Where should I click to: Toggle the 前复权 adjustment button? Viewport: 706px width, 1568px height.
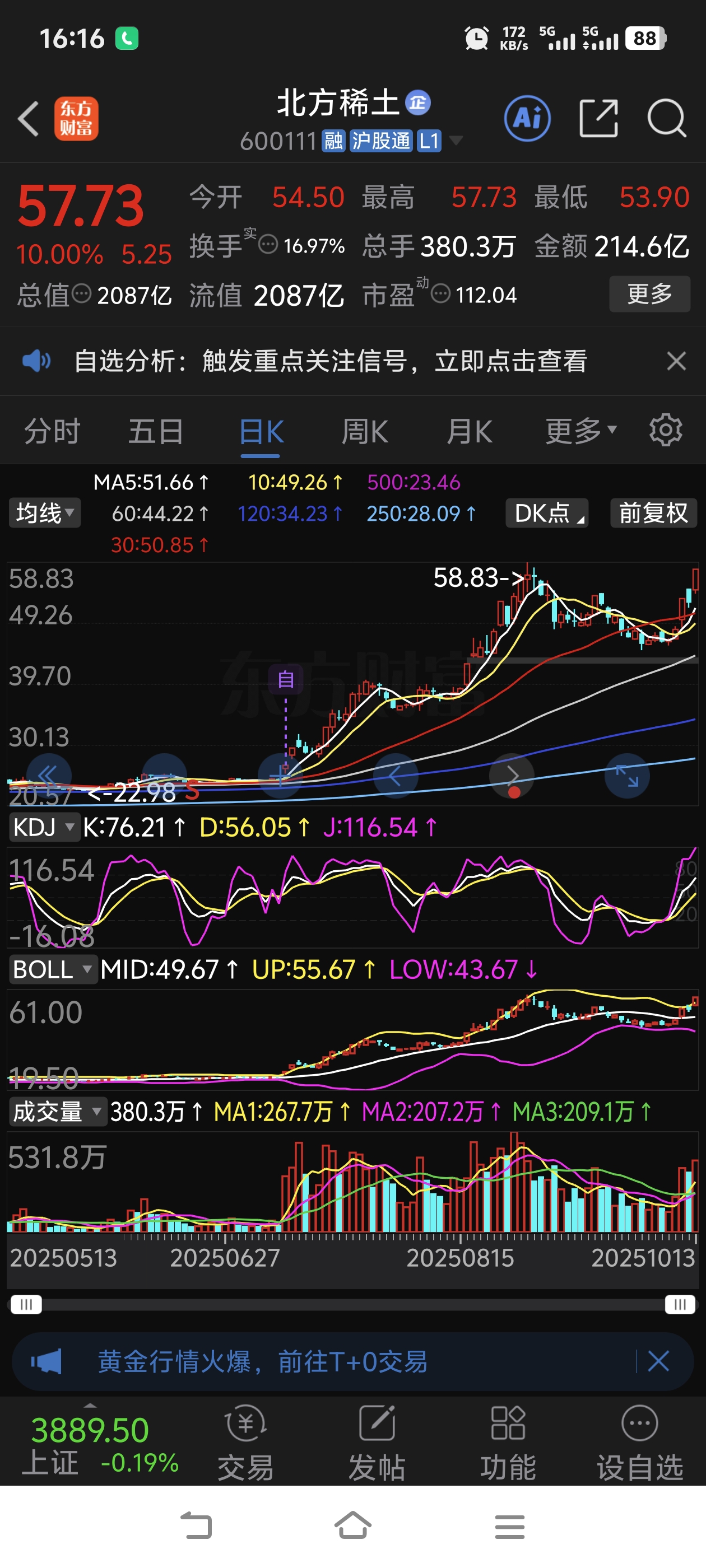[653, 512]
